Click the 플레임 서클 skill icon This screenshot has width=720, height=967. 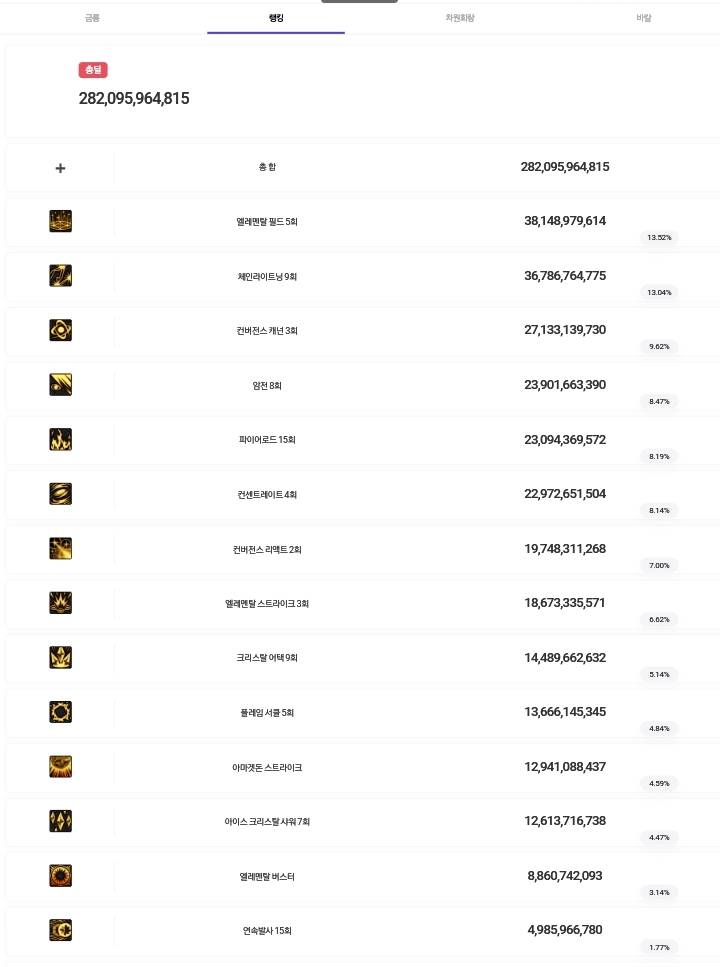point(60,712)
